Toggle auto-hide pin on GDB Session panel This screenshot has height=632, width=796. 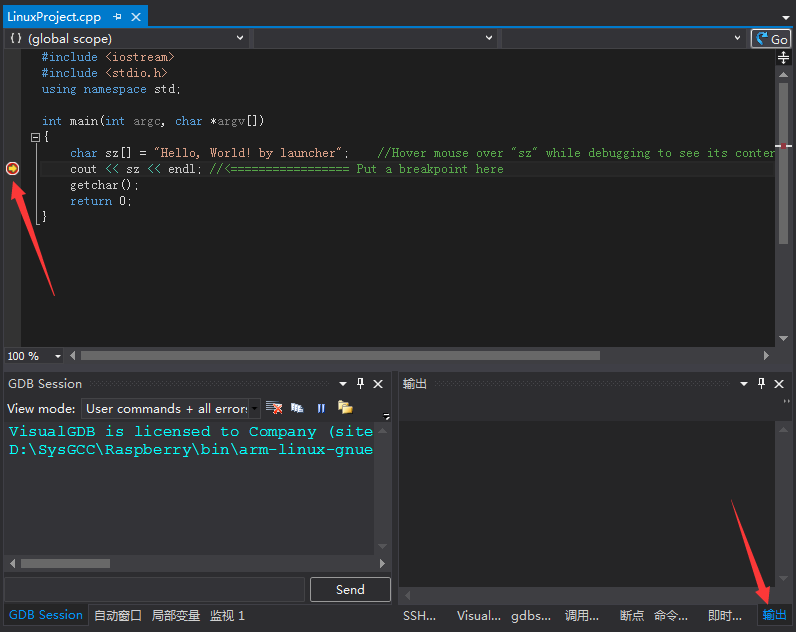click(360, 384)
